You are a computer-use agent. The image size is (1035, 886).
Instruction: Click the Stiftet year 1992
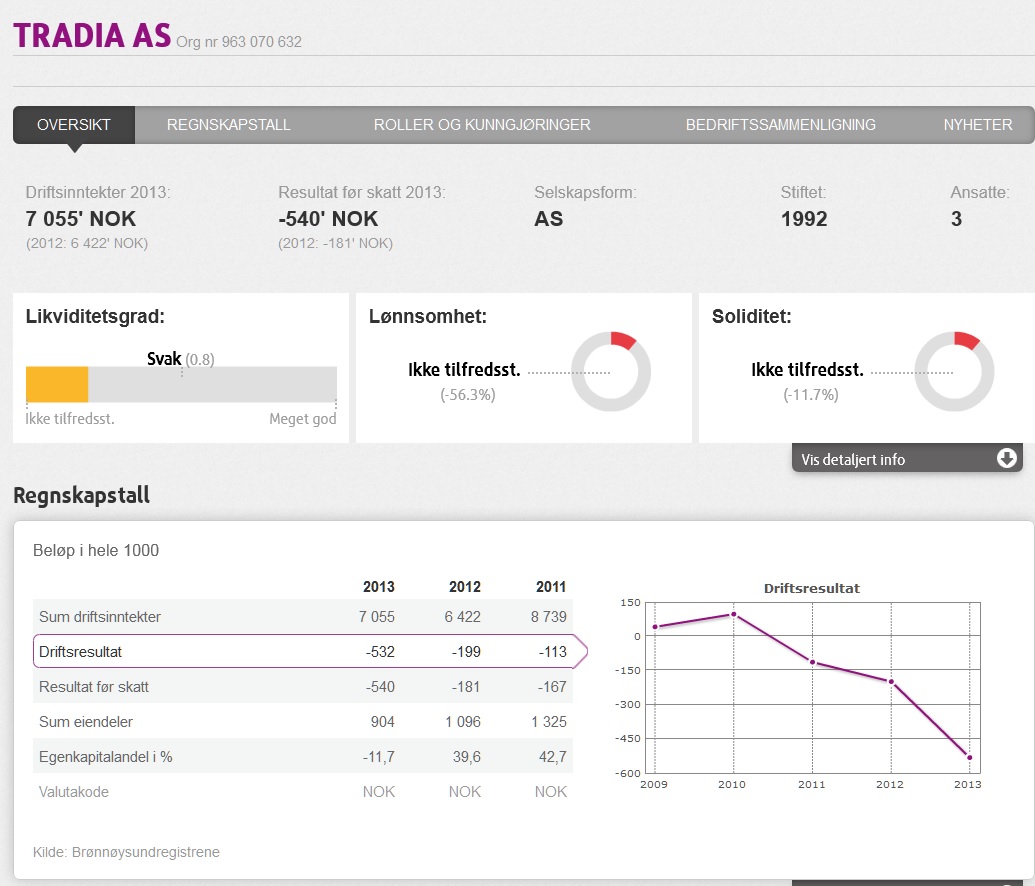[x=804, y=219]
